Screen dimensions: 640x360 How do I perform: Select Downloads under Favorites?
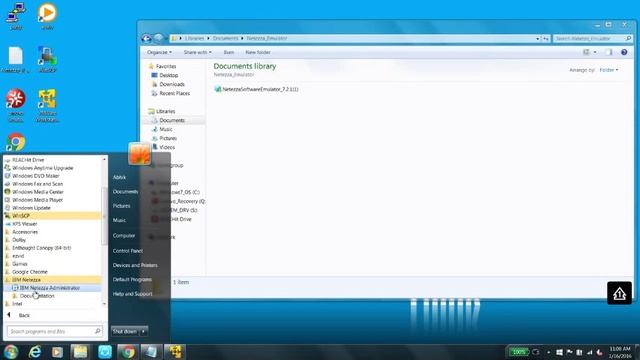click(x=172, y=84)
